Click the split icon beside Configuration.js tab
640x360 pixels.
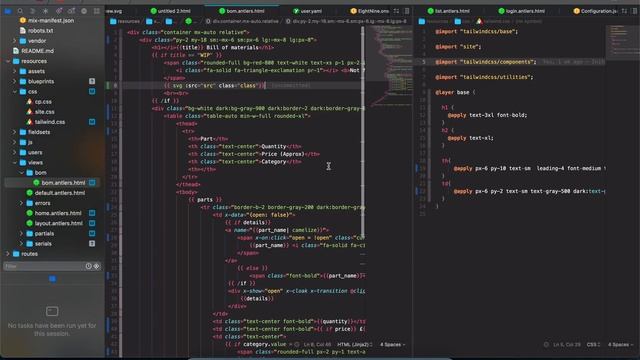click(x=624, y=11)
